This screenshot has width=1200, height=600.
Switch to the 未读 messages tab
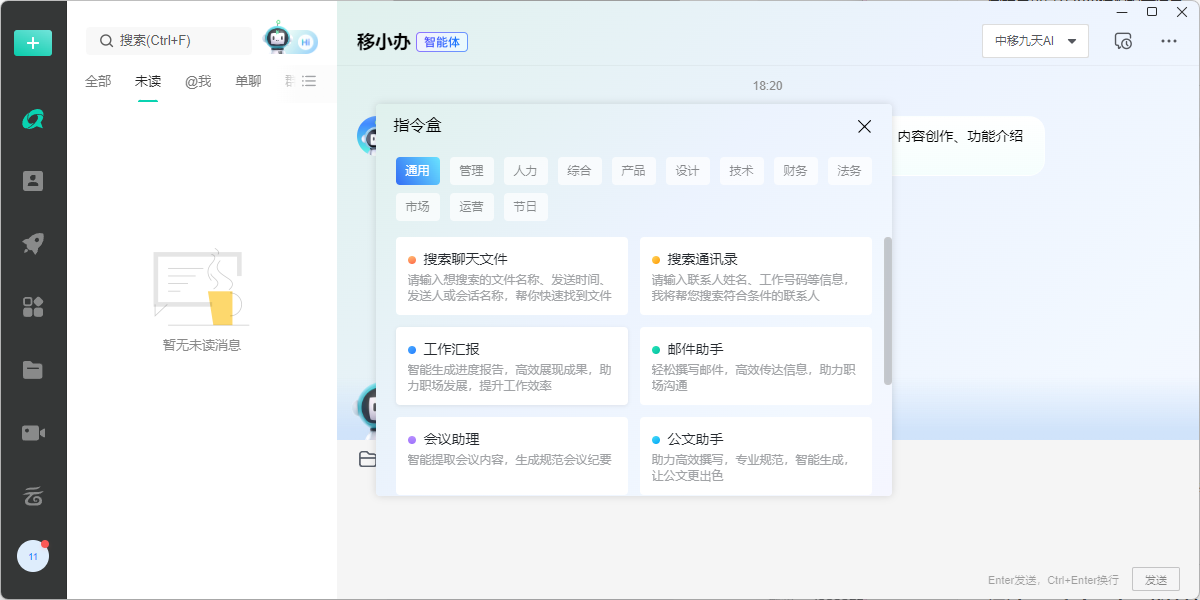(x=147, y=81)
